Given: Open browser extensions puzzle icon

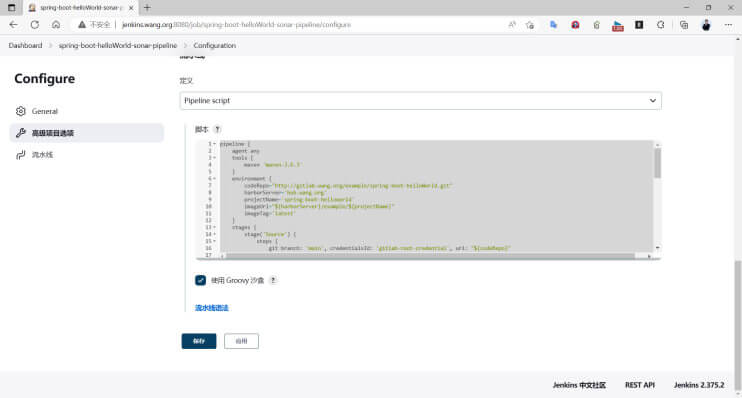Looking at the screenshot, I should click(661, 25).
